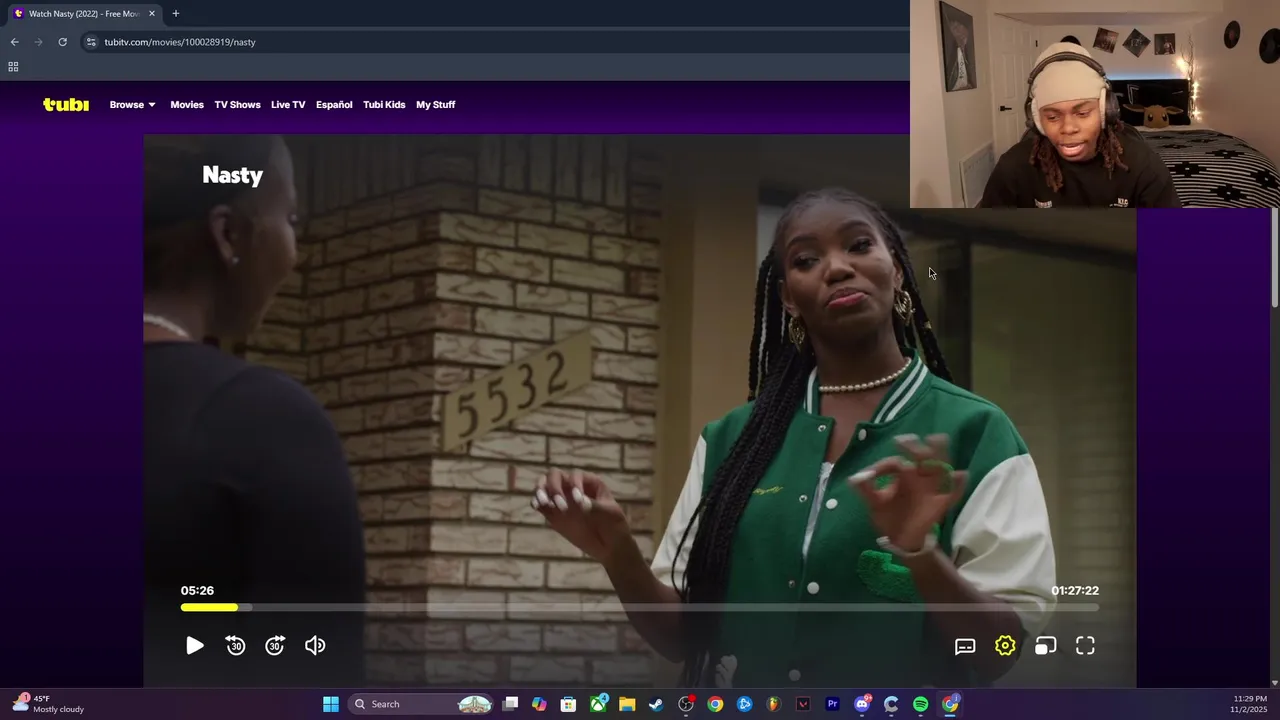The height and width of the screenshot is (720, 1280).
Task: Open the subtitles and captions menu
Action: tap(965, 646)
